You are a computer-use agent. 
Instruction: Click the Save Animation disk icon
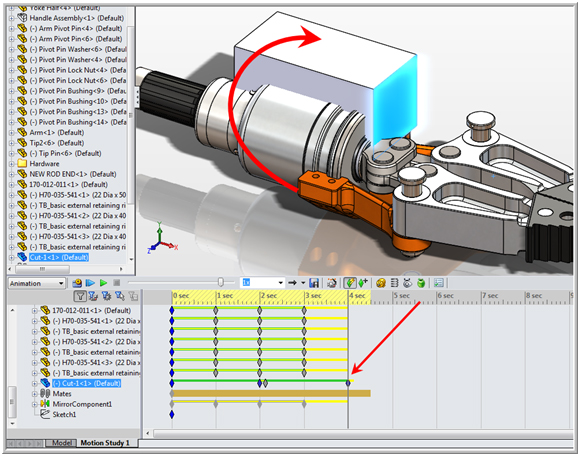pyautogui.click(x=314, y=283)
